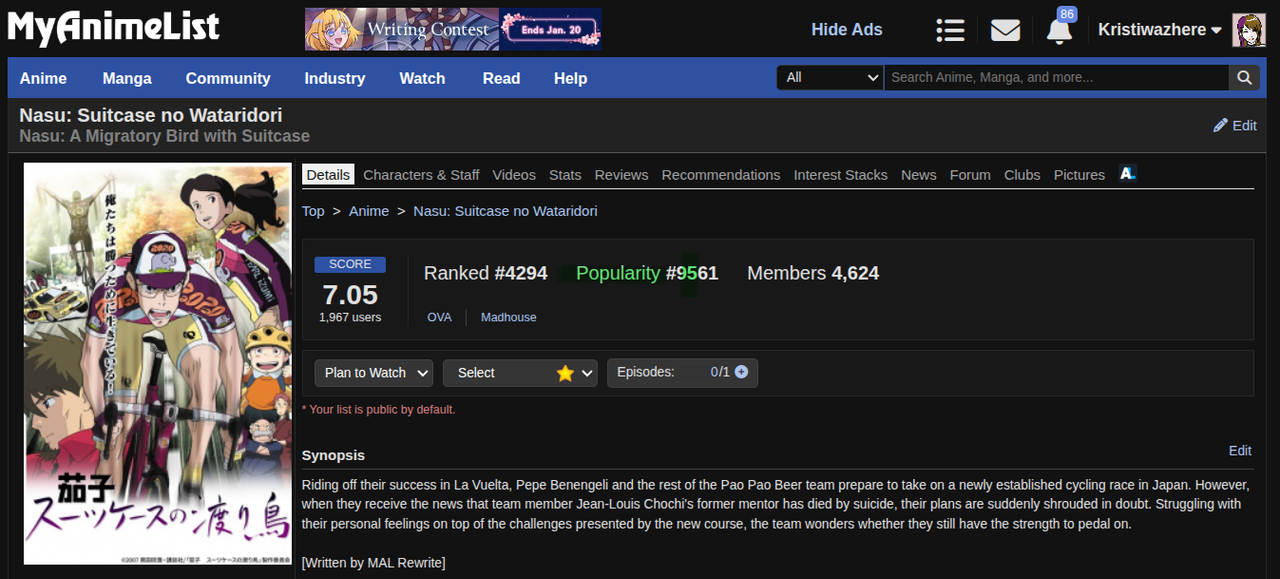Switch to the Interest Stacks tab
Image resolution: width=1280 pixels, height=579 pixels.
tap(841, 174)
